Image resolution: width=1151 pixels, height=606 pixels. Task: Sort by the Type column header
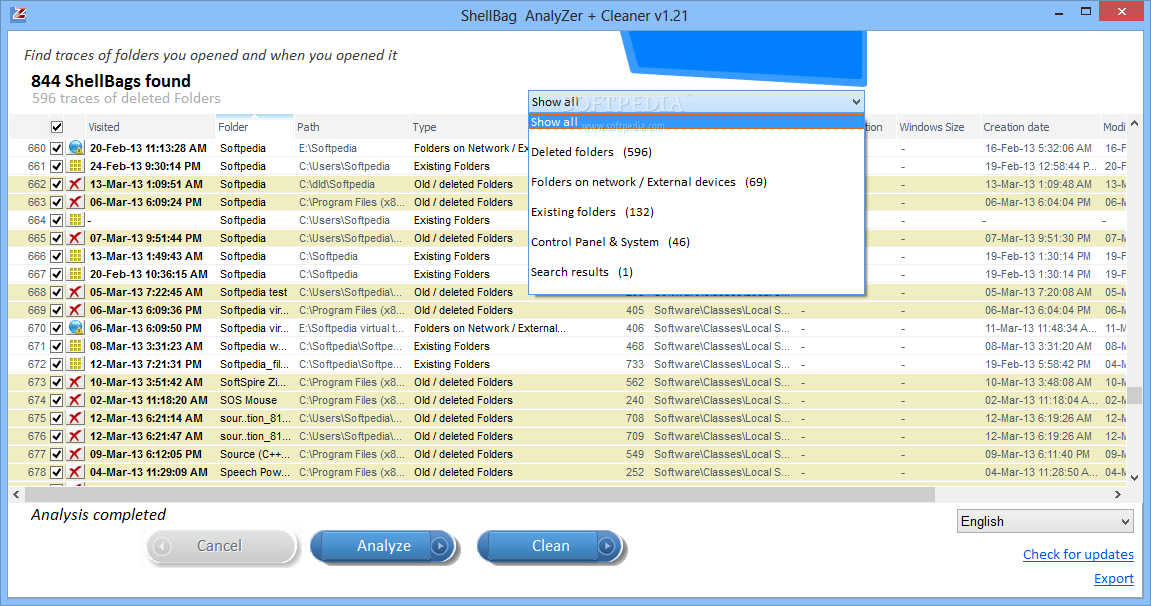tap(468, 127)
